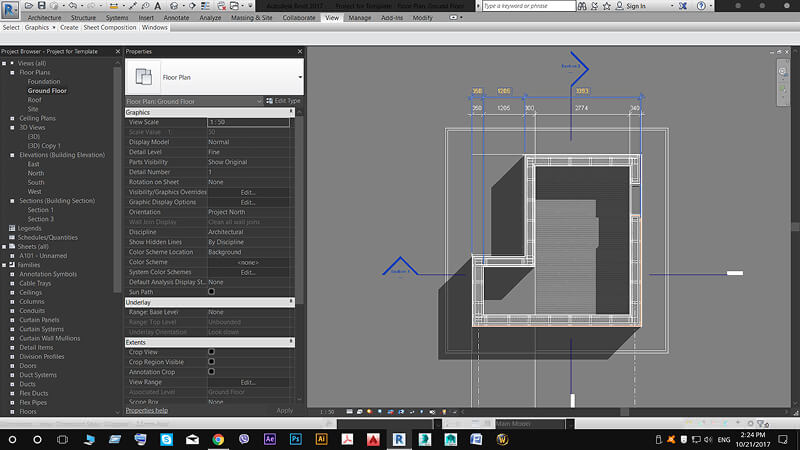The width and height of the screenshot is (800, 450).
Task: Click the Revit icon in the taskbar
Action: tap(400, 439)
